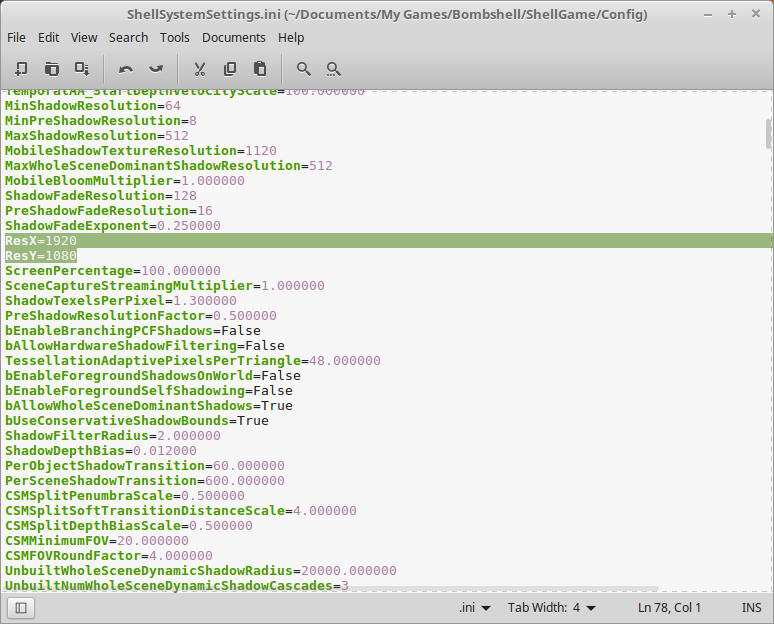Open the Find and Replace icon

coord(334,69)
